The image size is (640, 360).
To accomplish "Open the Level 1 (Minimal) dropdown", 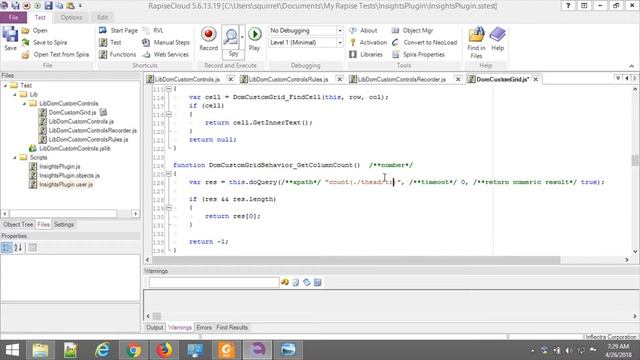I will tap(340, 42).
